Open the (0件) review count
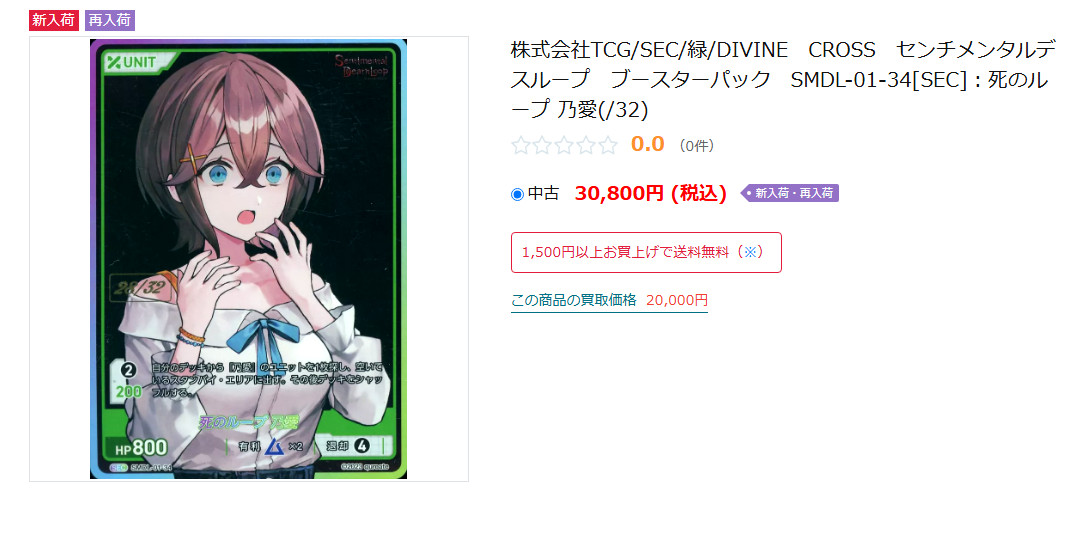 (697, 146)
